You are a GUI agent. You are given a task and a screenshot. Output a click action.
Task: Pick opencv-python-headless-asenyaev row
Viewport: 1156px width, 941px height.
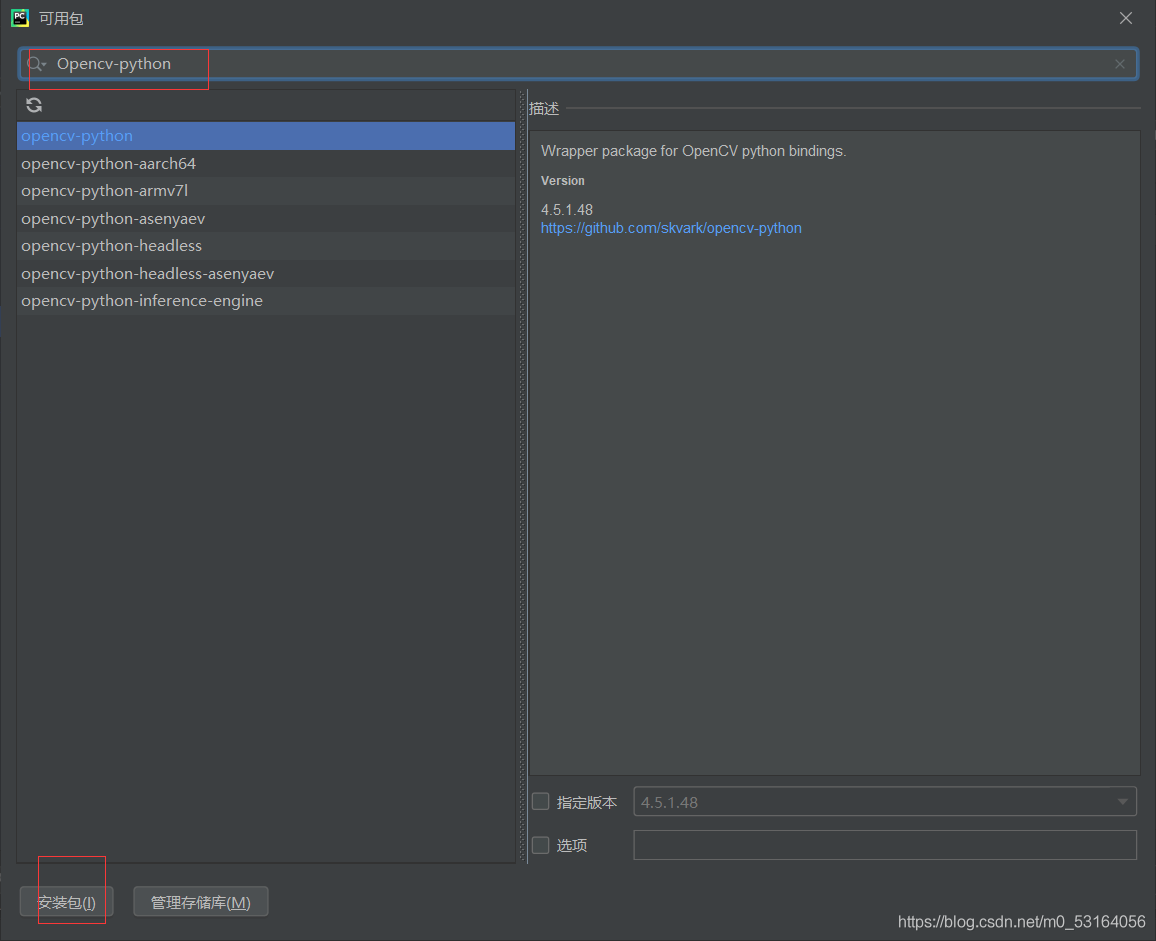(265, 274)
